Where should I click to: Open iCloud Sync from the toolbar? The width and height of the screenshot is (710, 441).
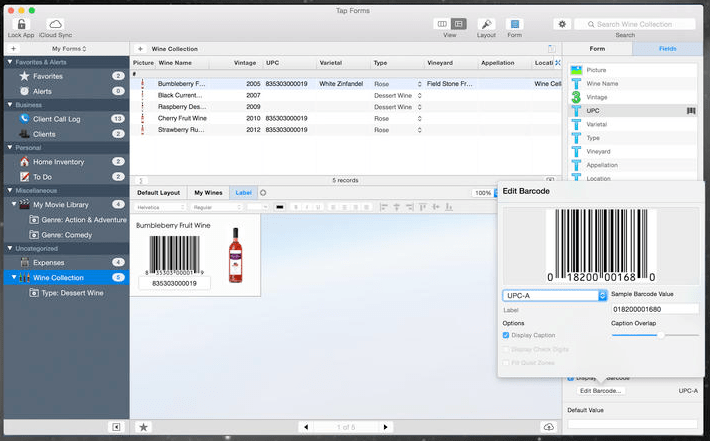55,24
